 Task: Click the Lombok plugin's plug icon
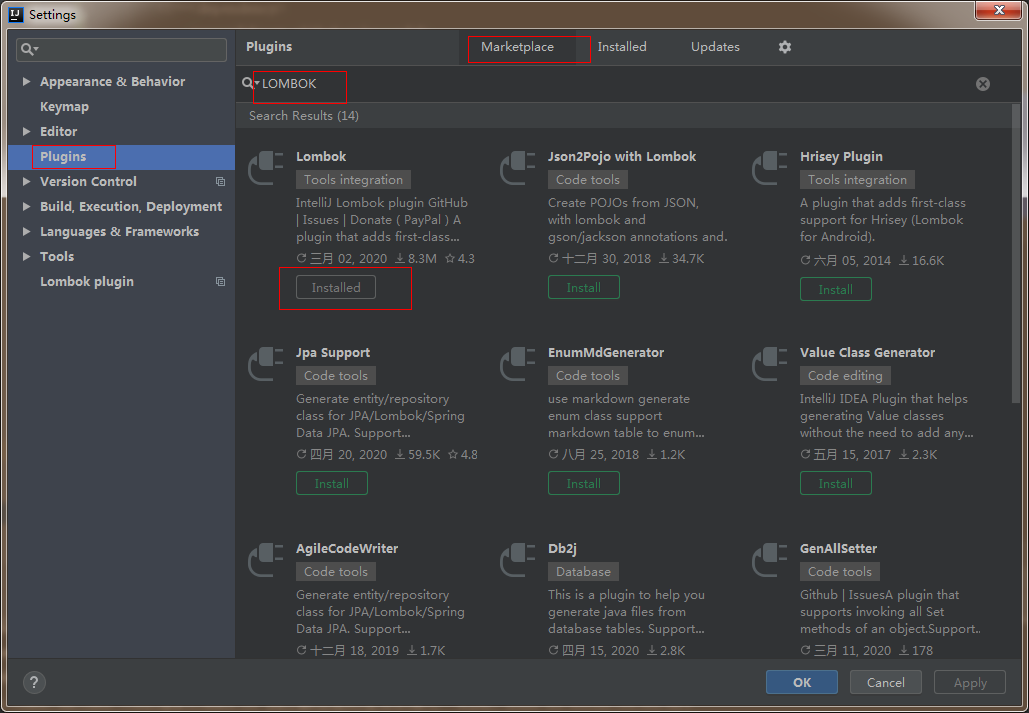(266, 168)
